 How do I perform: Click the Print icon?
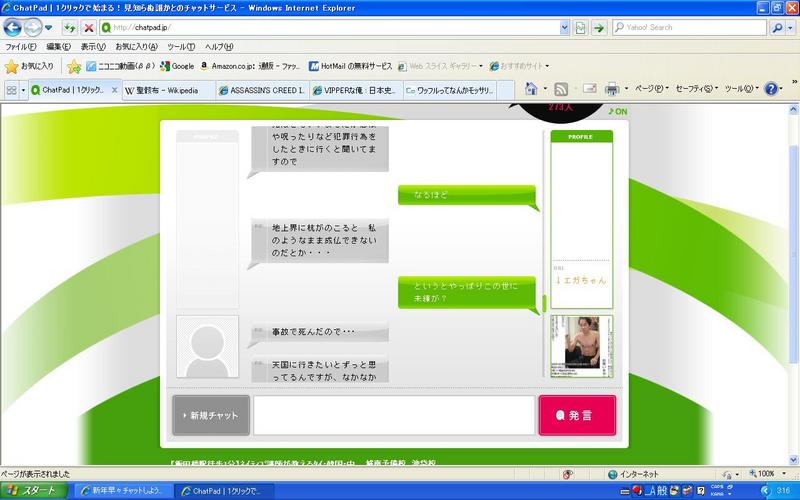point(612,89)
